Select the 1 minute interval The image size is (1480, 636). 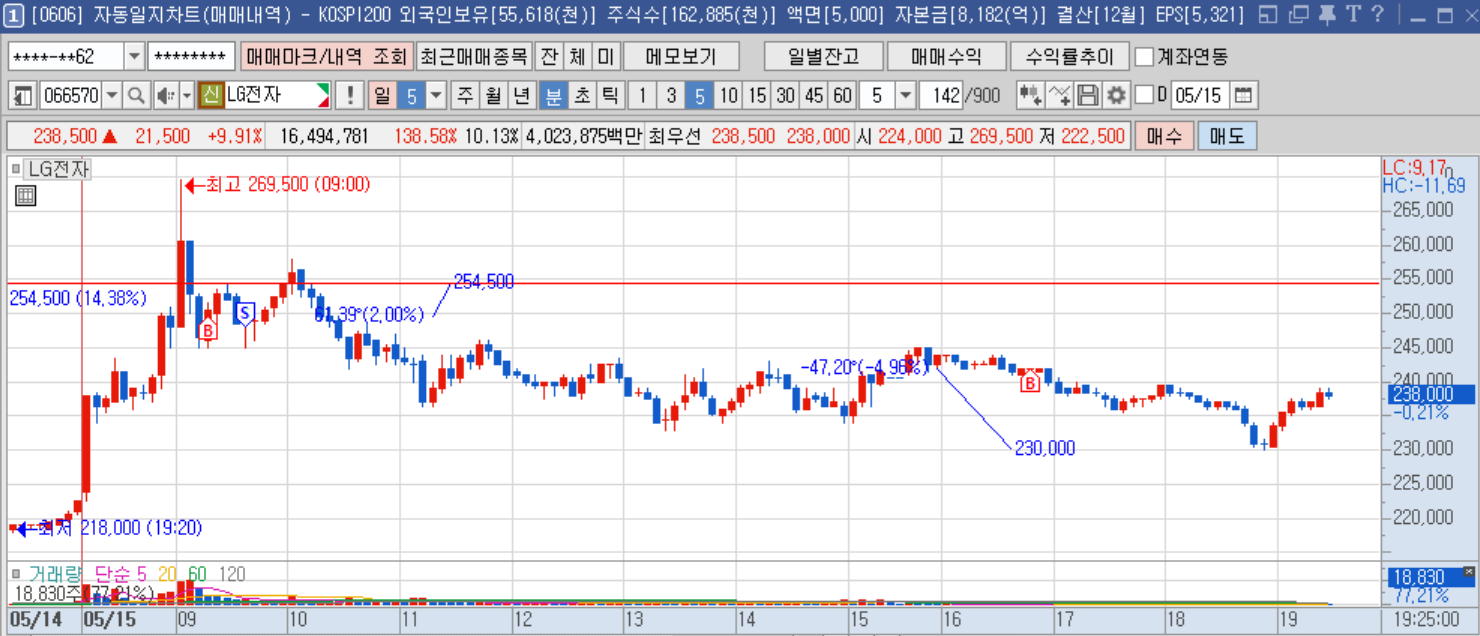[642, 96]
